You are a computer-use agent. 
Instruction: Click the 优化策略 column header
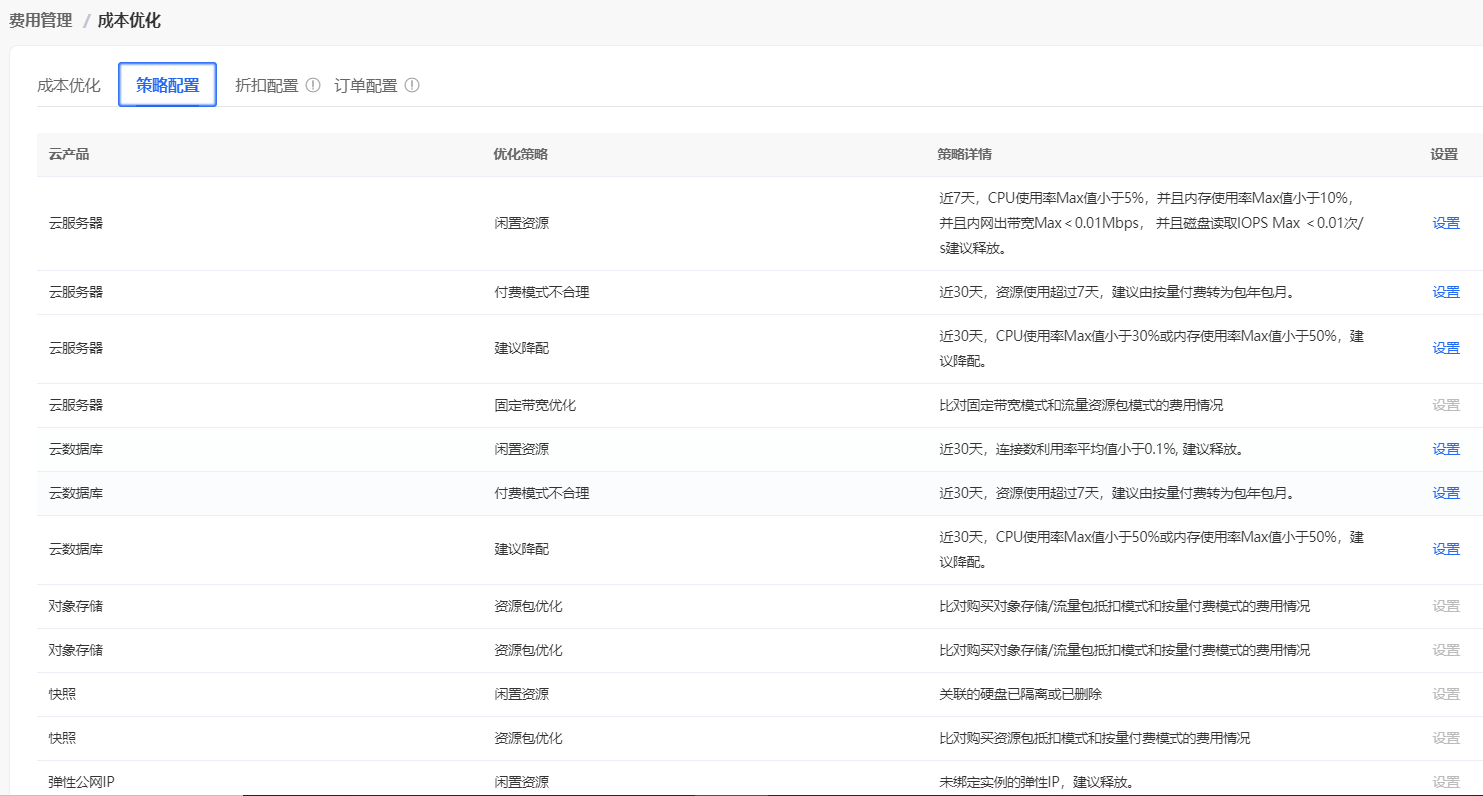[521, 154]
